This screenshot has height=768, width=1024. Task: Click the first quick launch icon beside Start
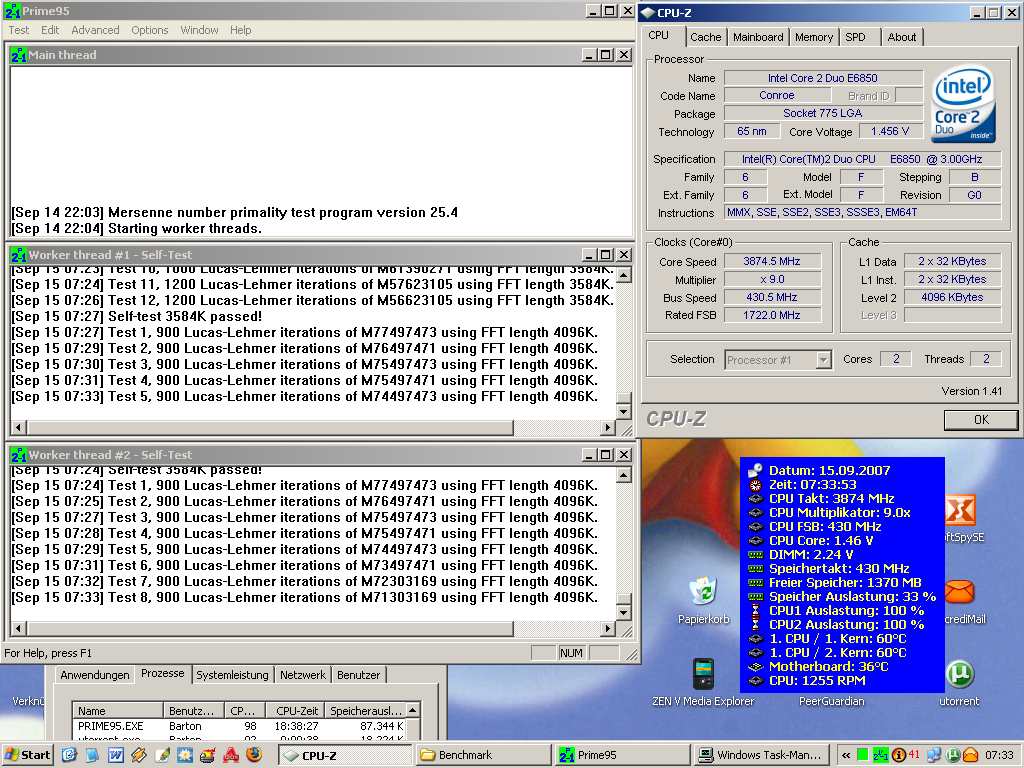tap(69, 755)
